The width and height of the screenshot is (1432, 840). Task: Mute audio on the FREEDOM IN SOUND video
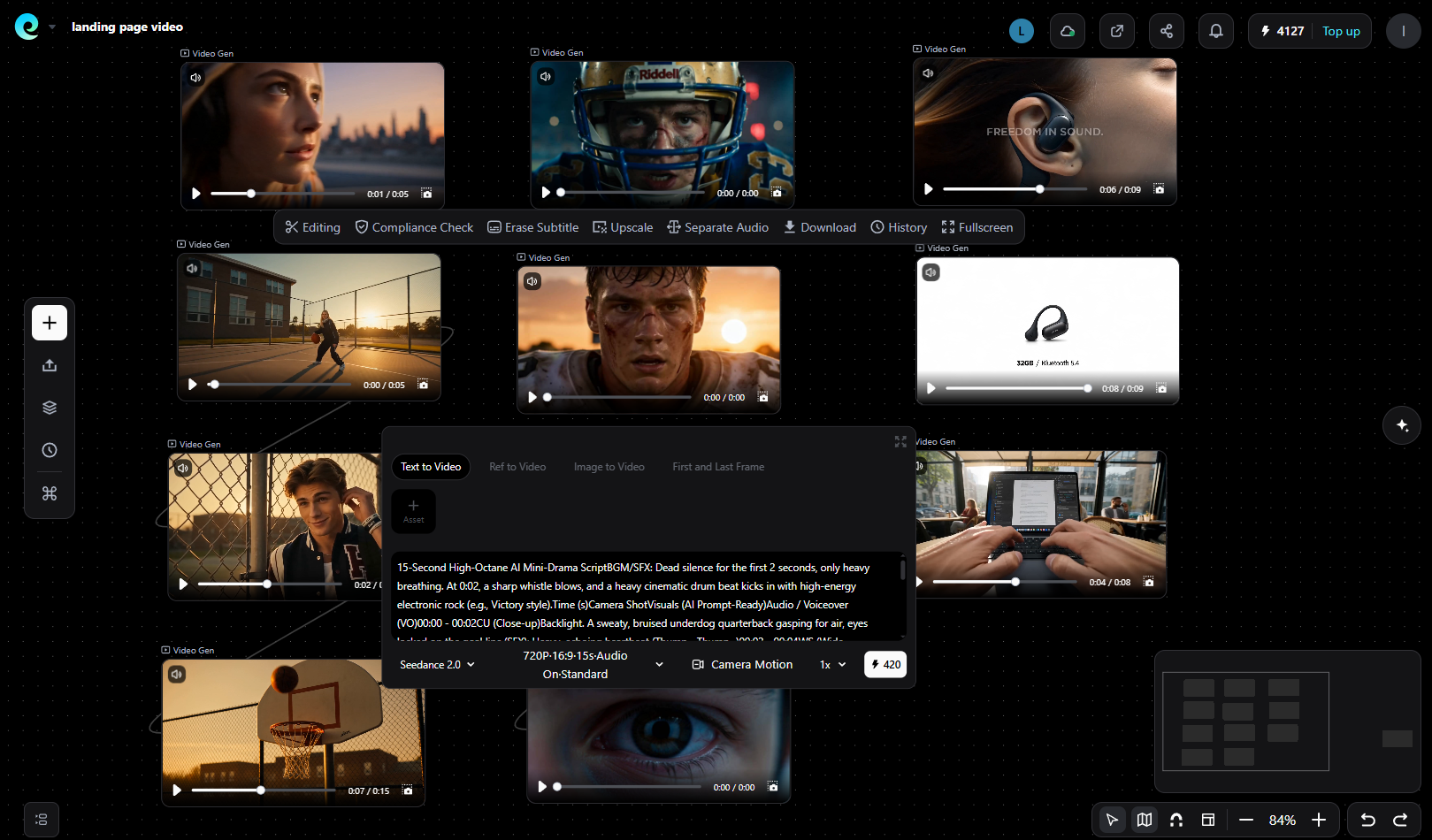[928, 73]
